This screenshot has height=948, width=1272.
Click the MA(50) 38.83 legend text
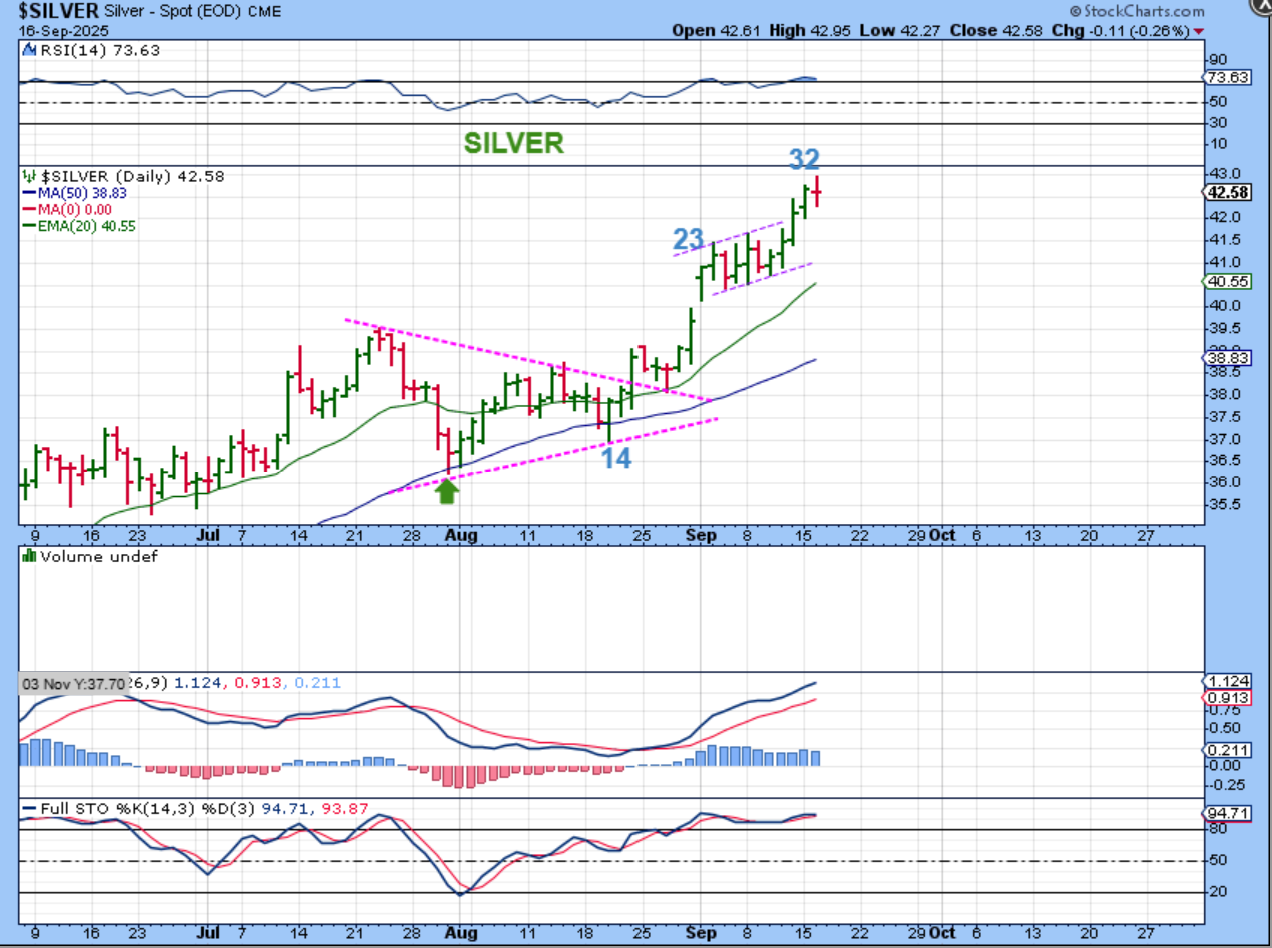pyautogui.click(x=83, y=193)
